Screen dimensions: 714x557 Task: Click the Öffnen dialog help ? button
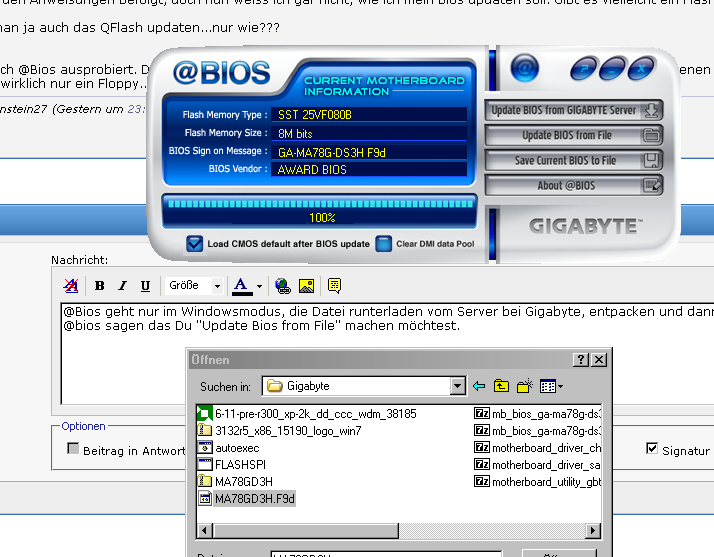pyautogui.click(x=581, y=360)
